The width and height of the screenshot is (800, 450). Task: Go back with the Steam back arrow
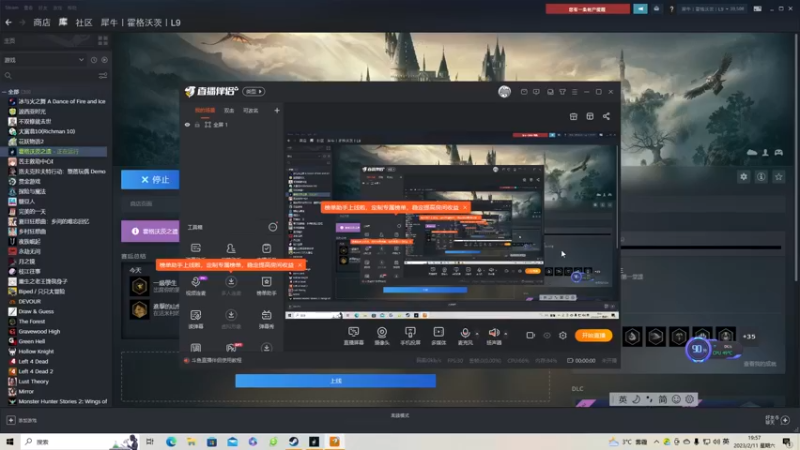(x=9, y=22)
